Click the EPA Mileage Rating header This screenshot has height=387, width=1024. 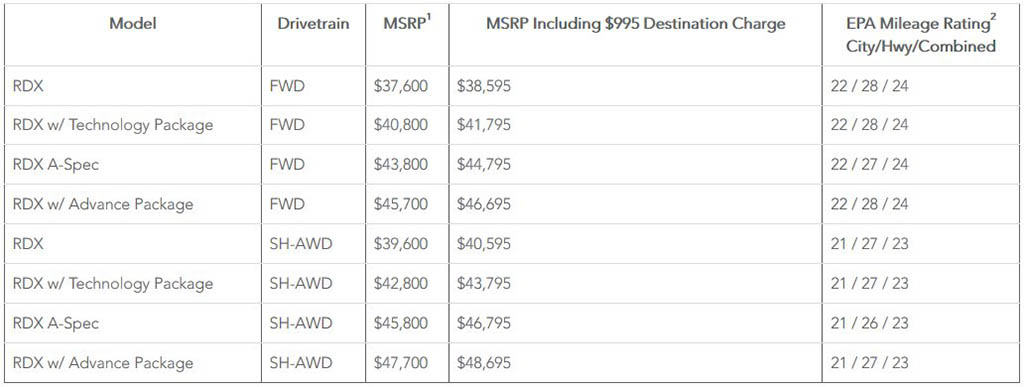pos(921,35)
